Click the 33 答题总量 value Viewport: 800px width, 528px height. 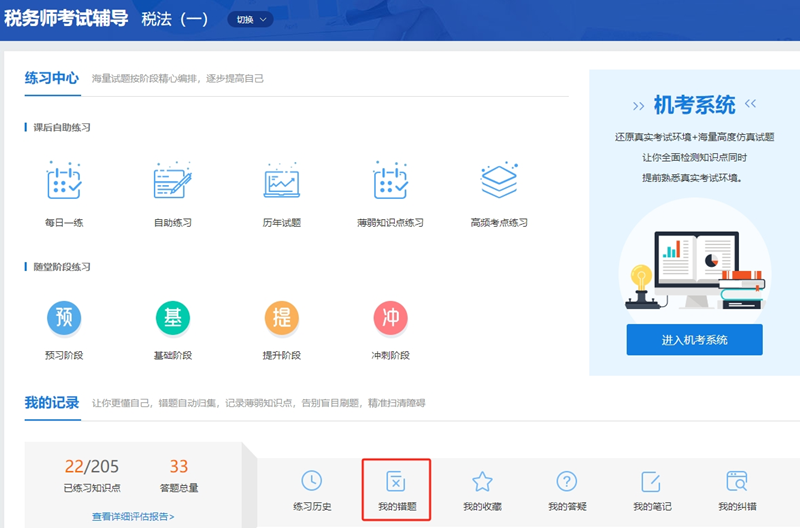click(x=179, y=466)
